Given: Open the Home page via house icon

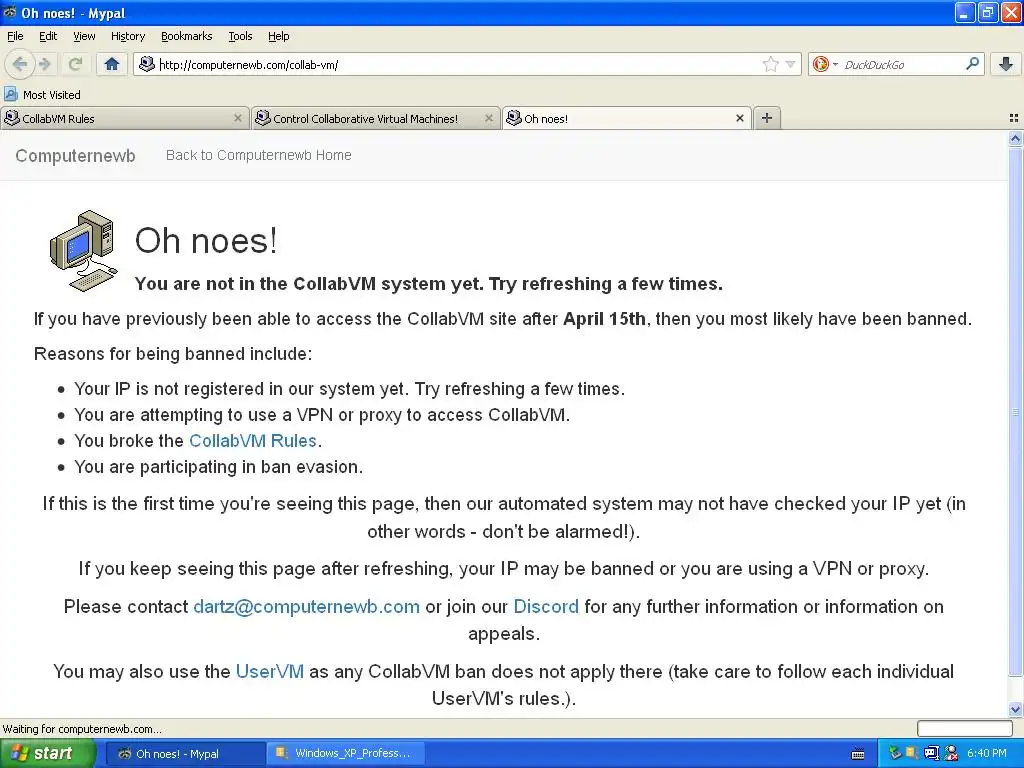Looking at the screenshot, I should (112, 64).
